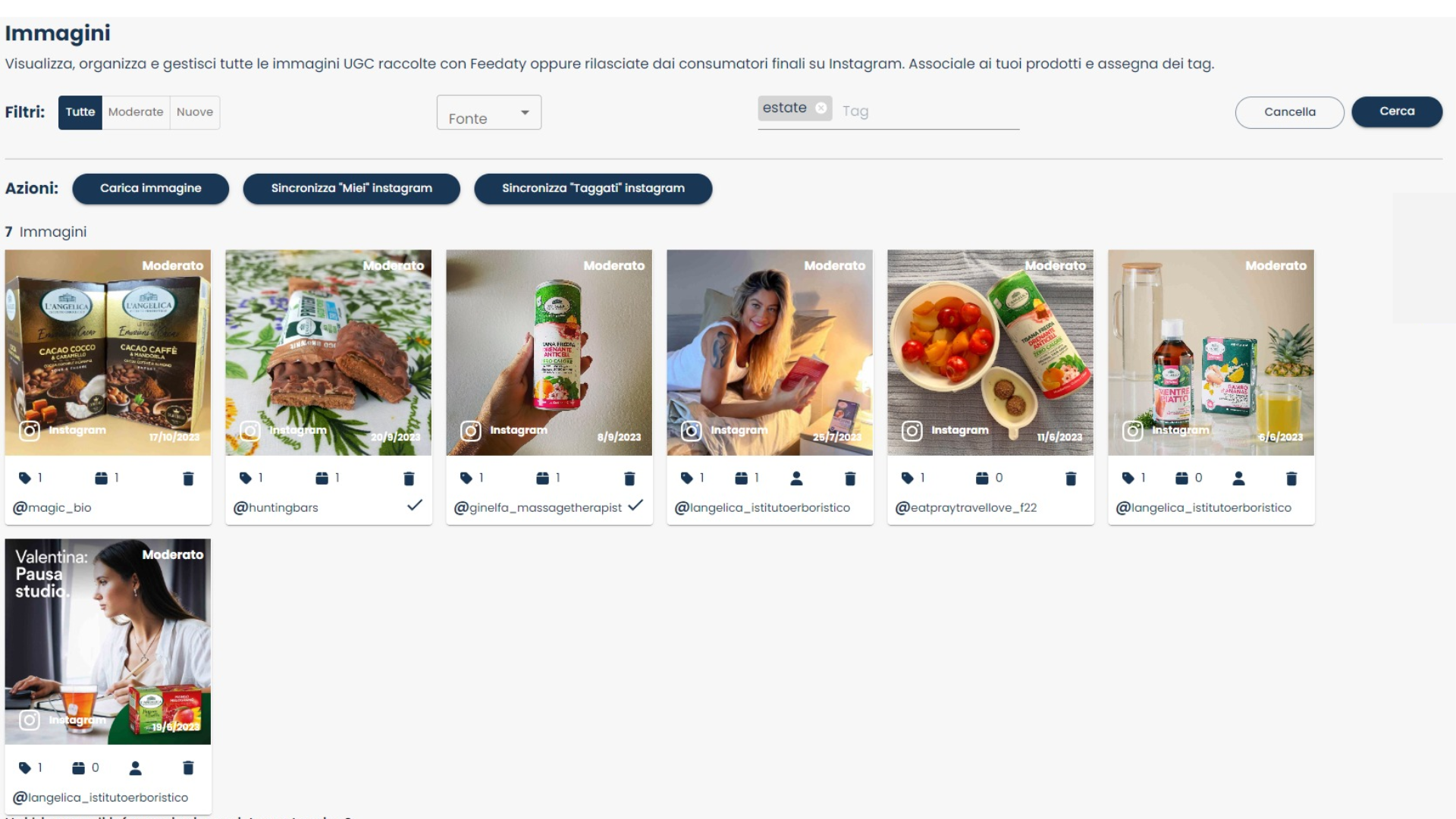Select the Tutte filter tab

(80, 112)
